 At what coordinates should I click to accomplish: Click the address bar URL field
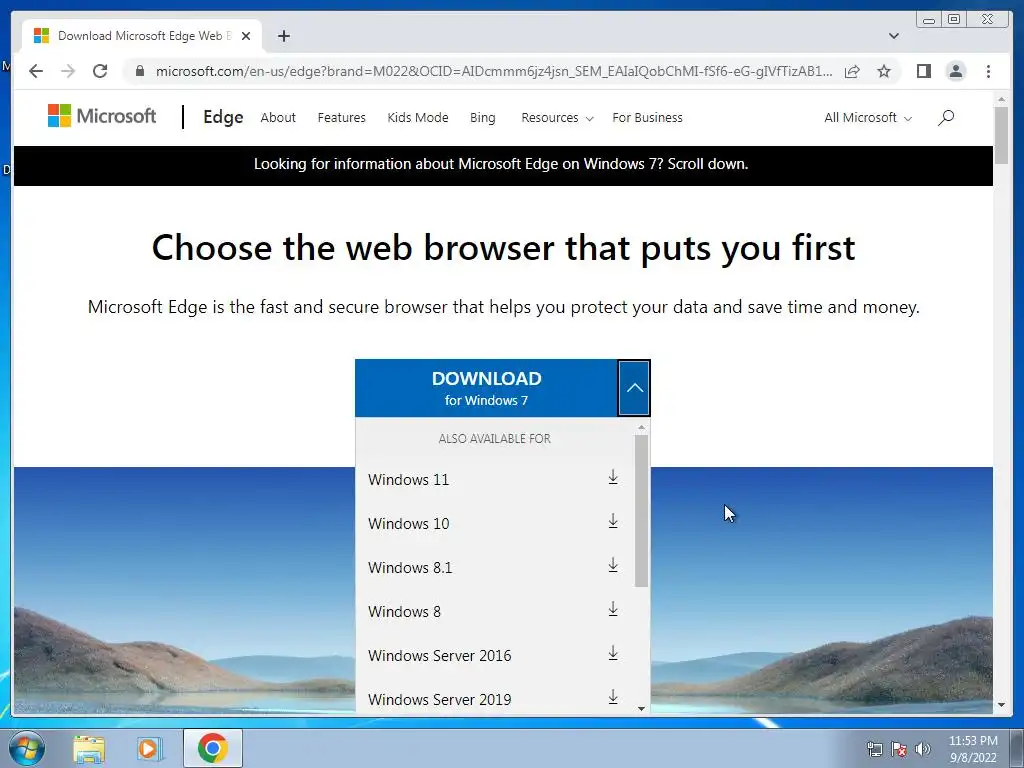point(494,71)
